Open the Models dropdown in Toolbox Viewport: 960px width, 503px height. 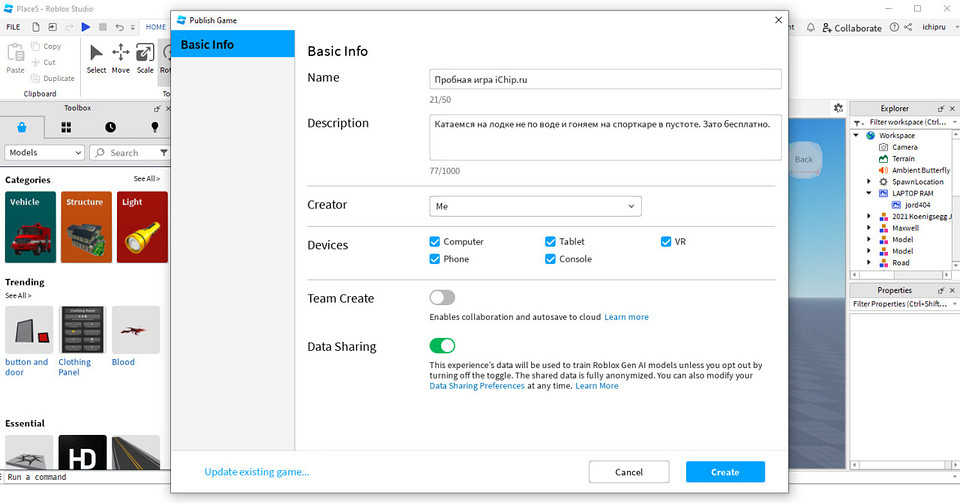pyautogui.click(x=45, y=153)
